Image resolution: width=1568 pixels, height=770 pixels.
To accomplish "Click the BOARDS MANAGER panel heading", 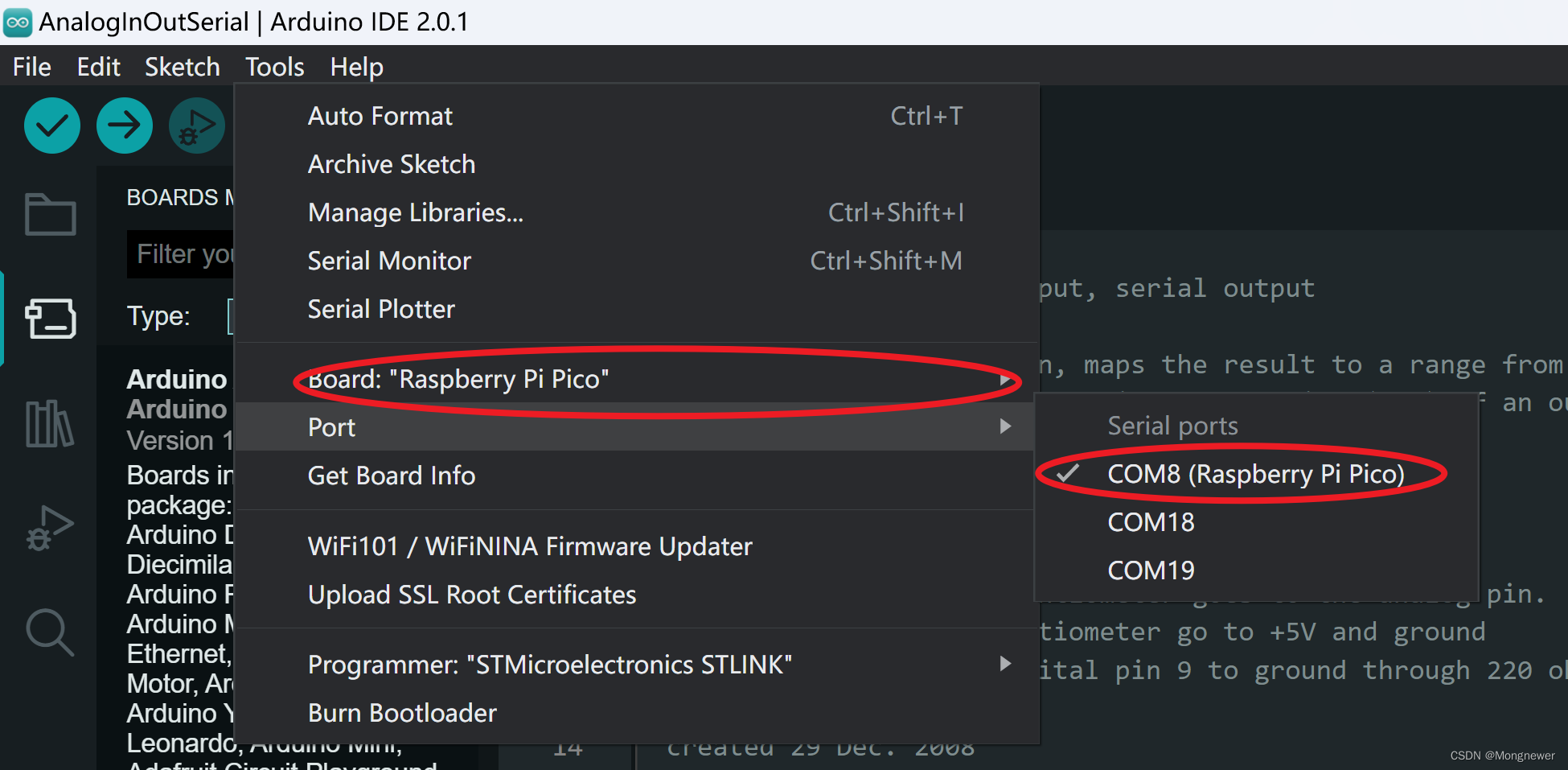I will tap(180, 197).
